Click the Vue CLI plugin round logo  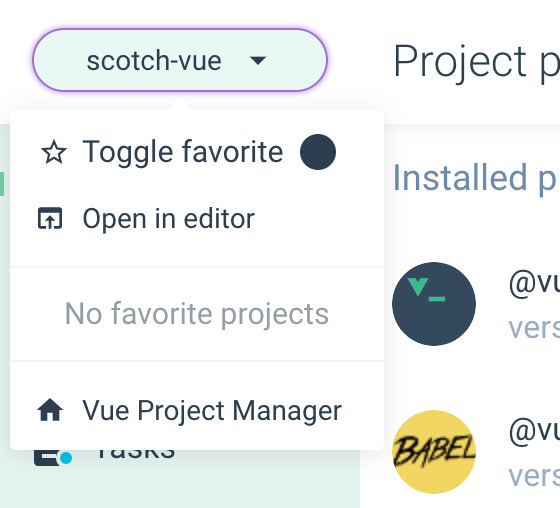point(434,304)
